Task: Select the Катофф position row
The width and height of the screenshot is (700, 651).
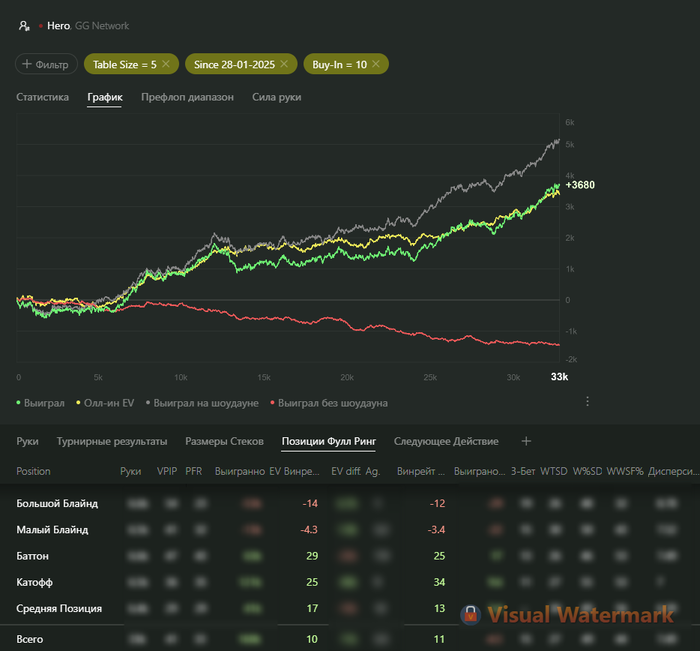Action: pos(350,582)
